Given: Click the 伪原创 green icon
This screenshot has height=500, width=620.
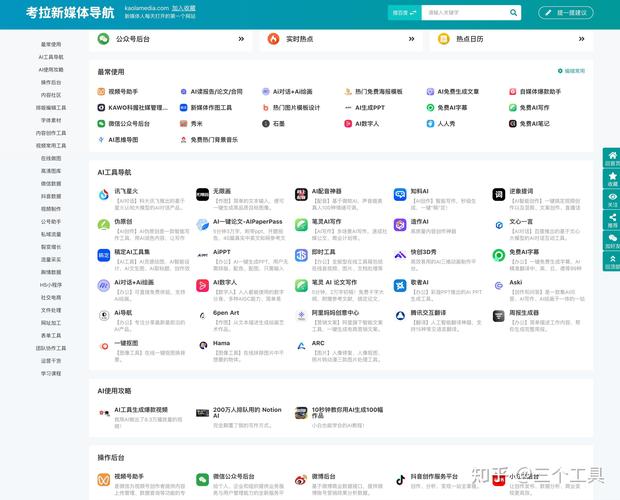Looking at the screenshot, I should (104, 225).
